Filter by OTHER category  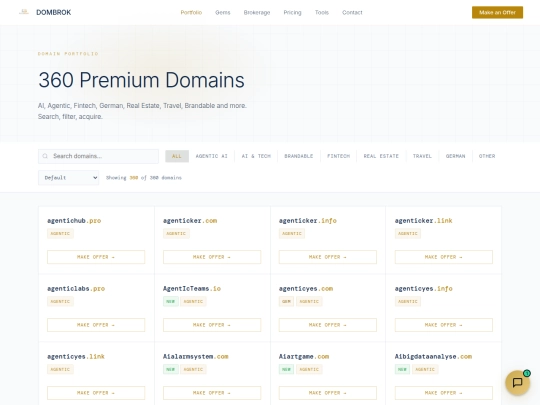click(487, 156)
